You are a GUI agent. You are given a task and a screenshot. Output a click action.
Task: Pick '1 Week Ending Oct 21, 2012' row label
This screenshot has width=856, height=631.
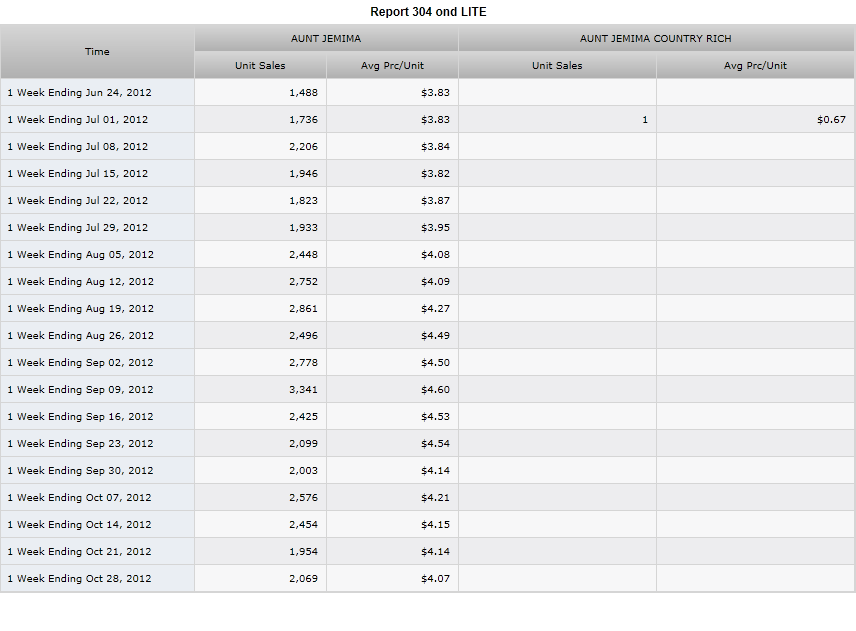coord(97,552)
